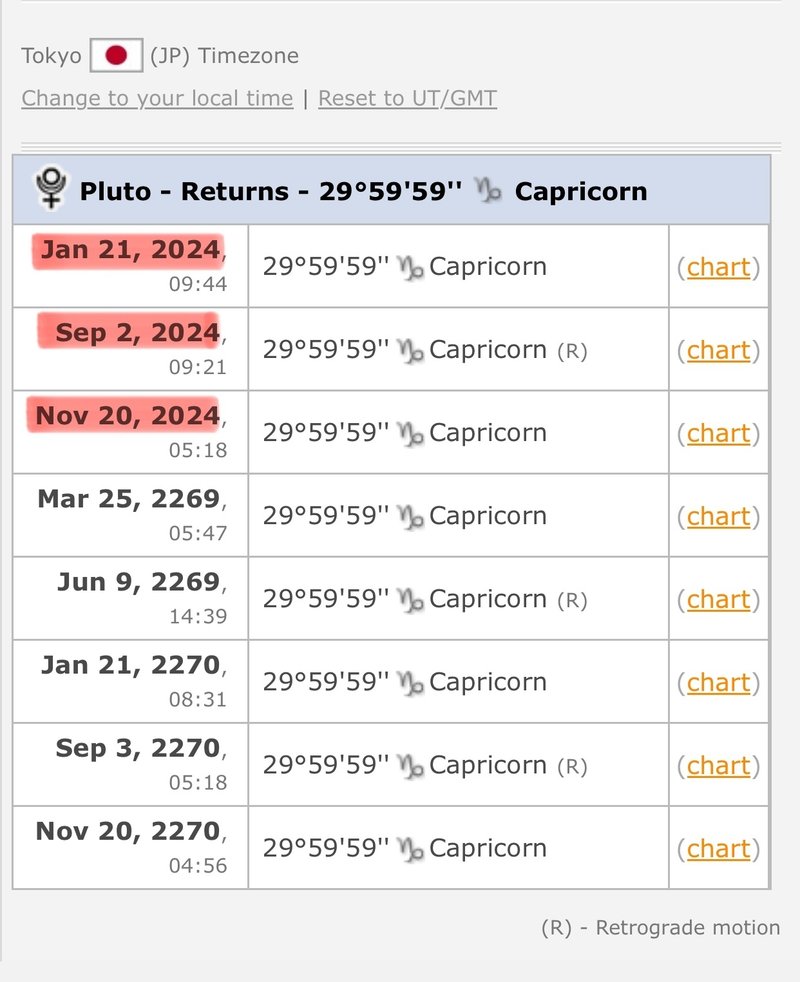Click Capricorn glyph in Nov 20, 2024 row
This screenshot has height=982, width=800.
pyautogui.click(x=411, y=434)
